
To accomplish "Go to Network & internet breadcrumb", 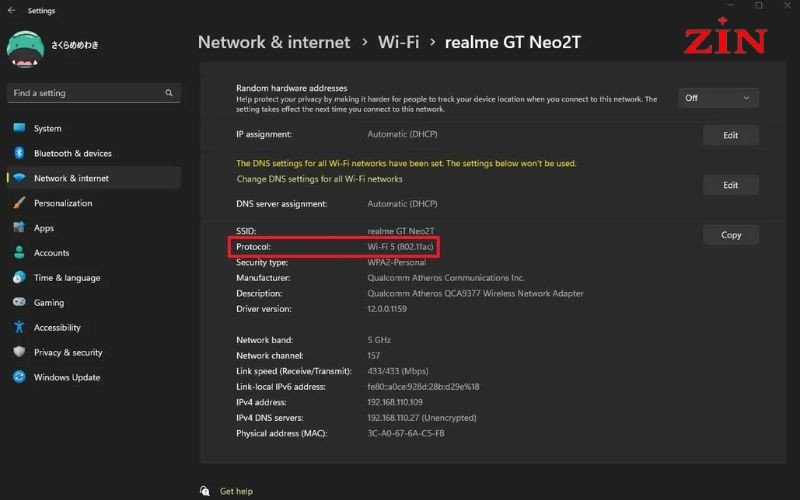I will [x=274, y=42].
